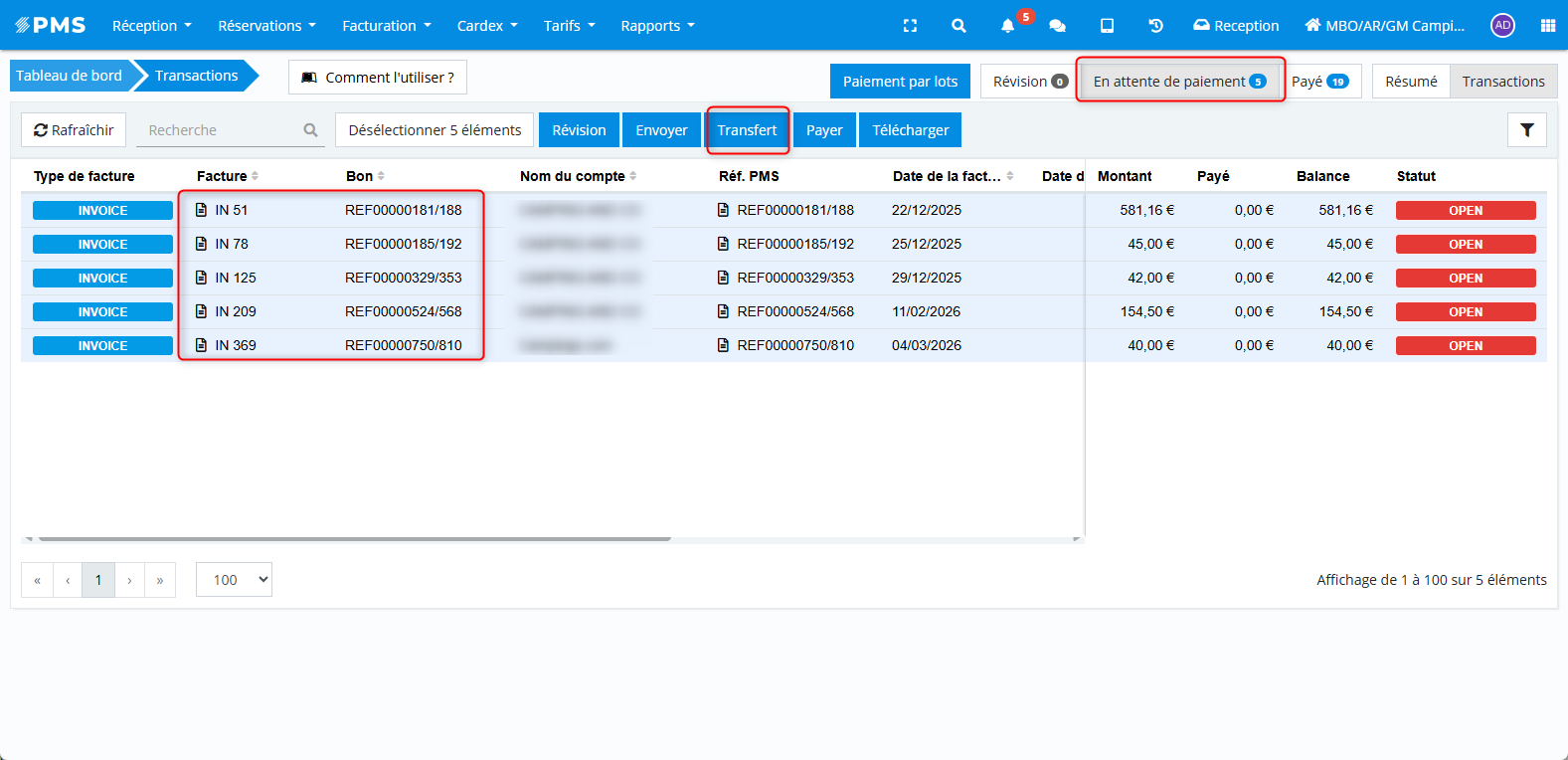Click Paiement par lots button
1568x760 pixels.
[900, 82]
